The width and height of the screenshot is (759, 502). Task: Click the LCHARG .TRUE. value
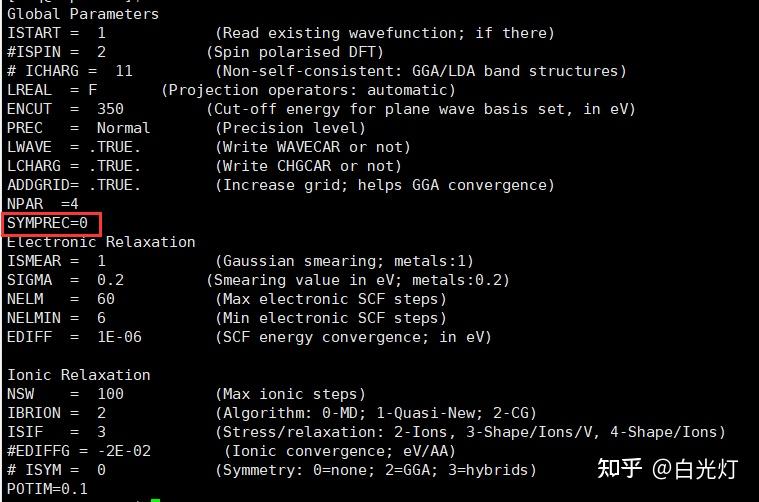[114, 166]
